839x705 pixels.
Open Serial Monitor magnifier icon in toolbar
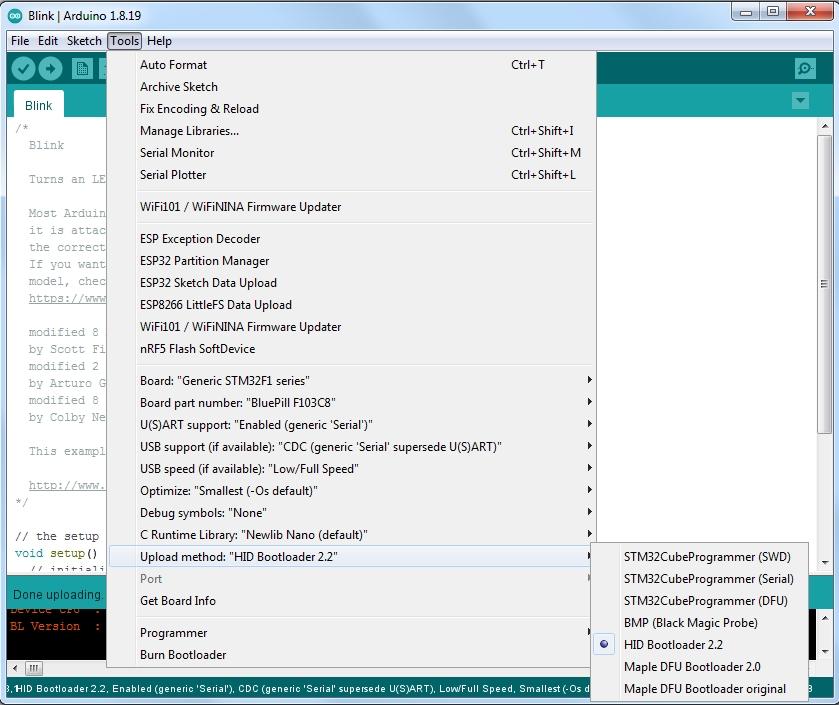tap(805, 68)
